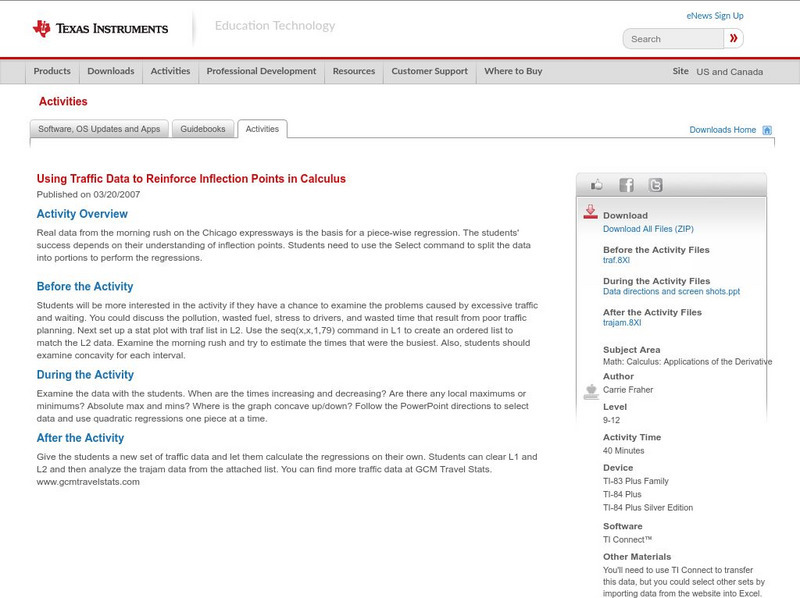Click the Before the Activity heading
The height and width of the screenshot is (598, 800).
tap(85, 286)
